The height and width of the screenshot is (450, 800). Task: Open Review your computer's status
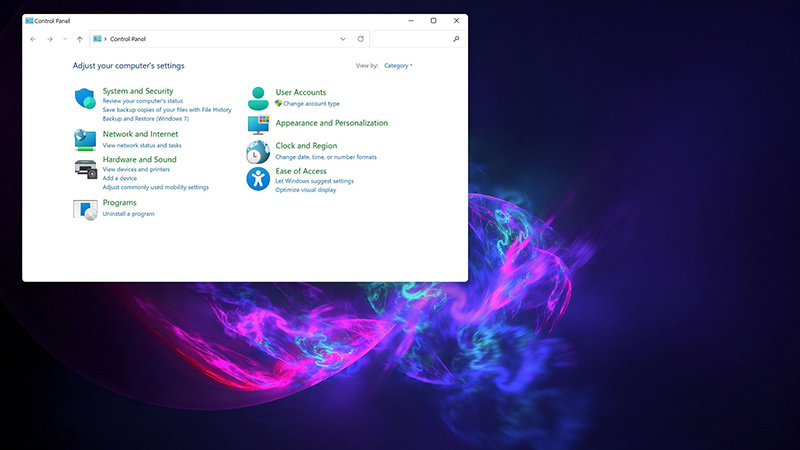click(142, 101)
